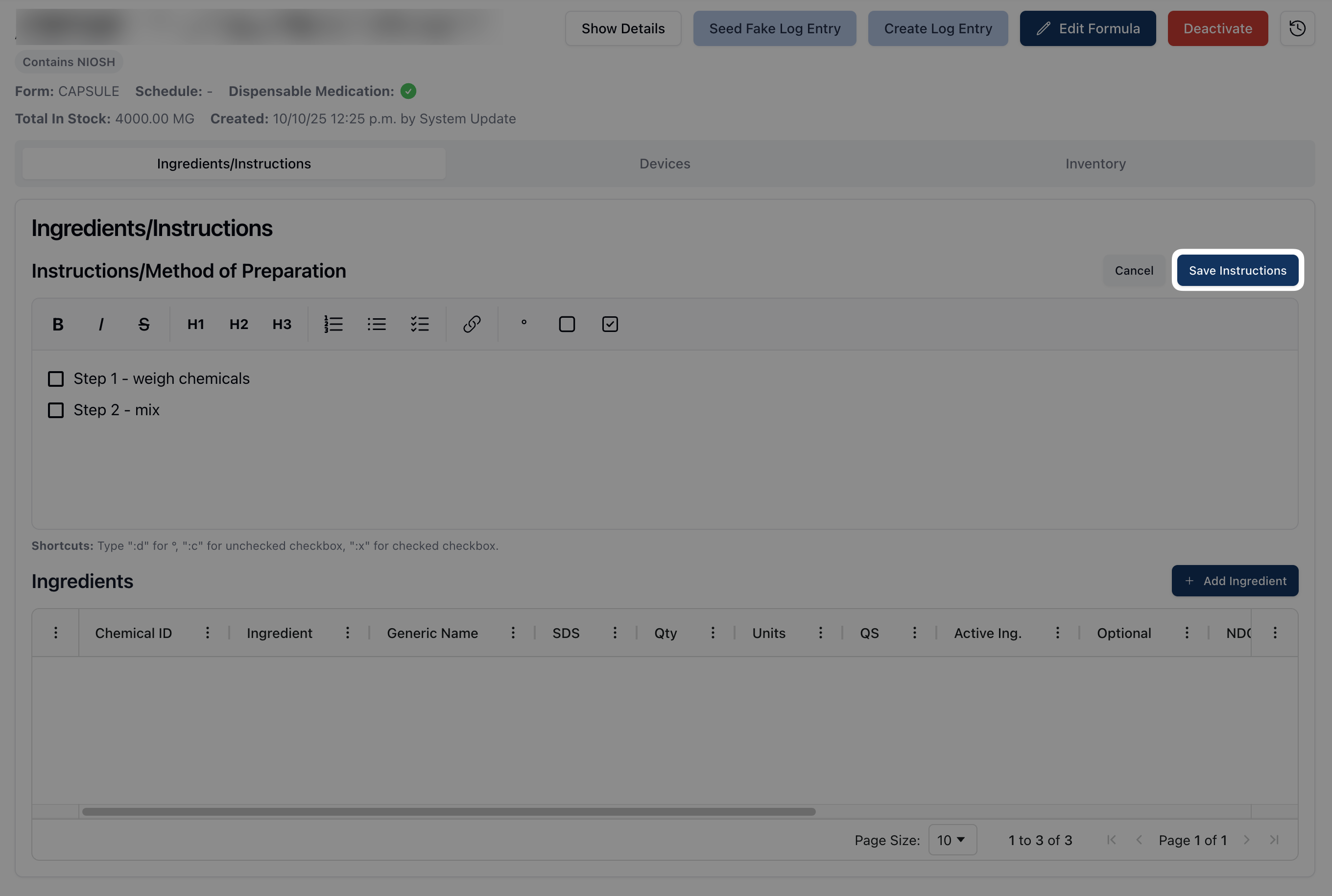1332x896 pixels.
Task: Switch to the Inventory tab
Action: pyautogui.click(x=1095, y=164)
